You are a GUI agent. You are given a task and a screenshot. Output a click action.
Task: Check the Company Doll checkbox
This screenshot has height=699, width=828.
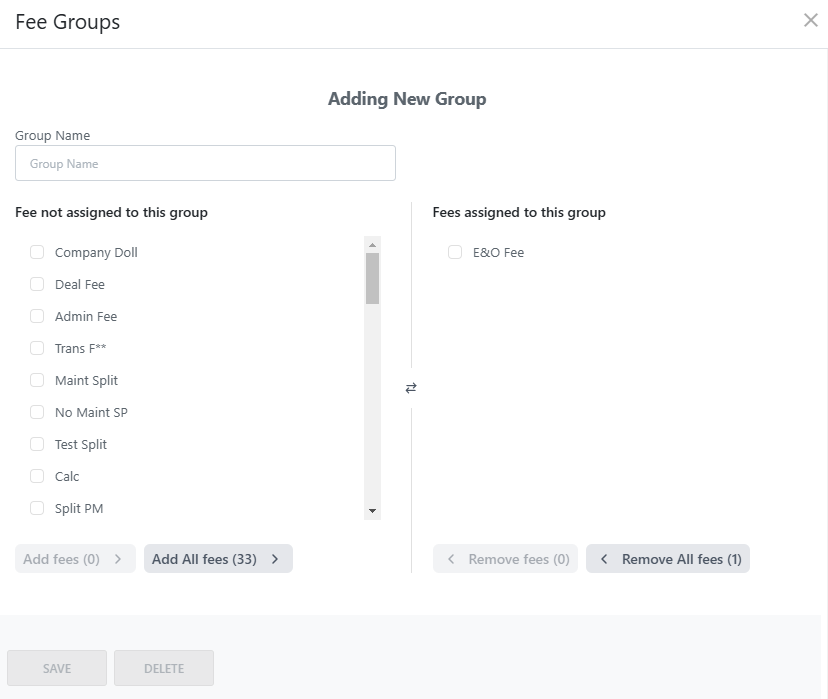coord(37,252)
